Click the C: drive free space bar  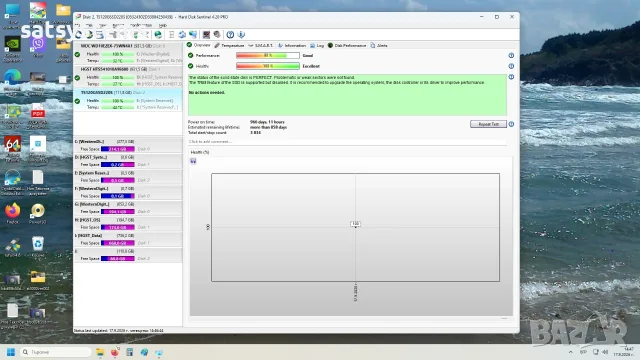pos(118,149)
